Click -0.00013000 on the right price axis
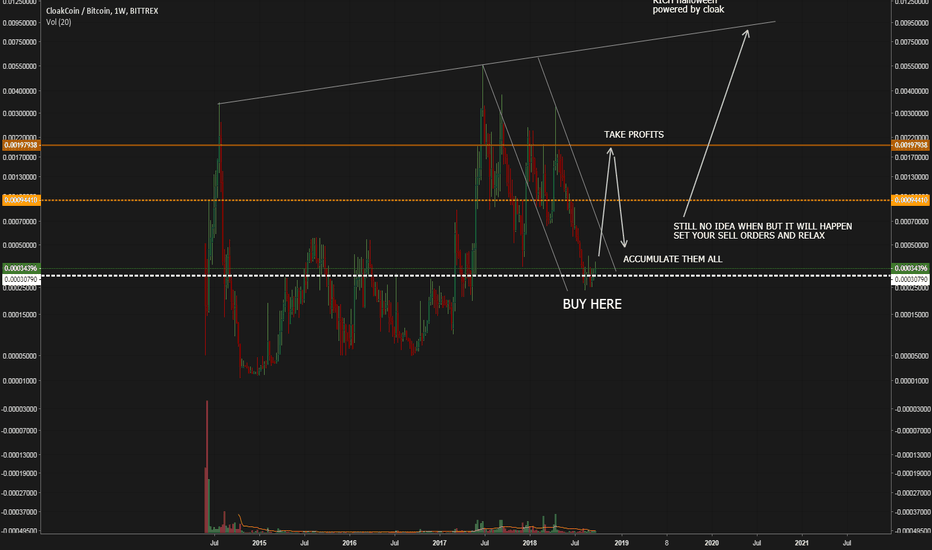Viewport: 932px width, 550px height. click(911, 455)
